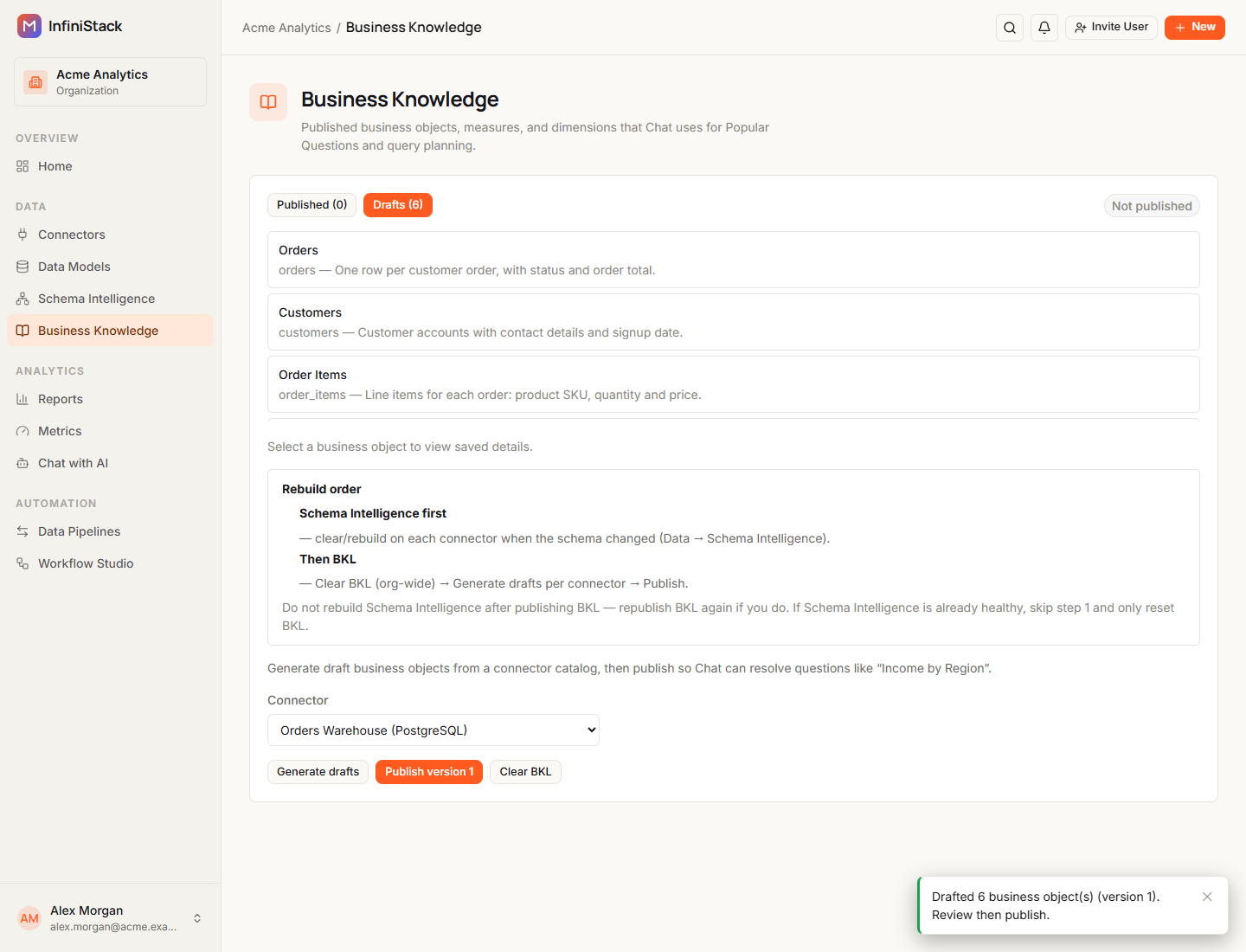Click the Connectors plug icon

click(x=22, y=235)
